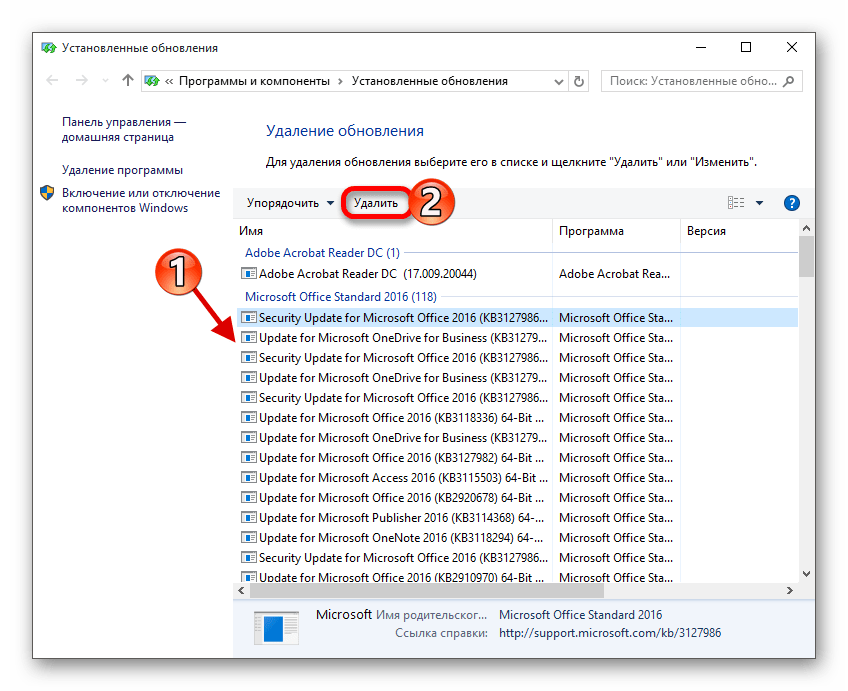
Task: Sort by the Имя column header
Action: tap(252, 231)
